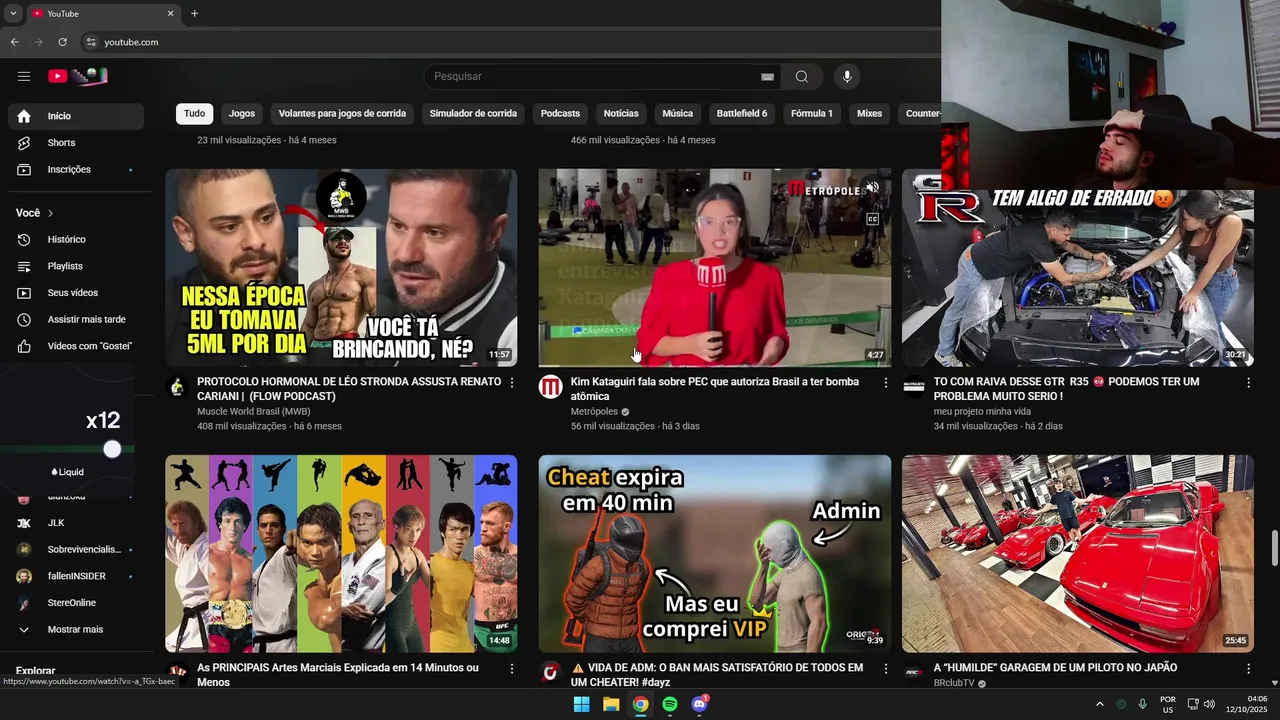Viewport: 1280px width, 720px height.
Task: Open browser tab search dropdown
Action: (x=13, y=14)
